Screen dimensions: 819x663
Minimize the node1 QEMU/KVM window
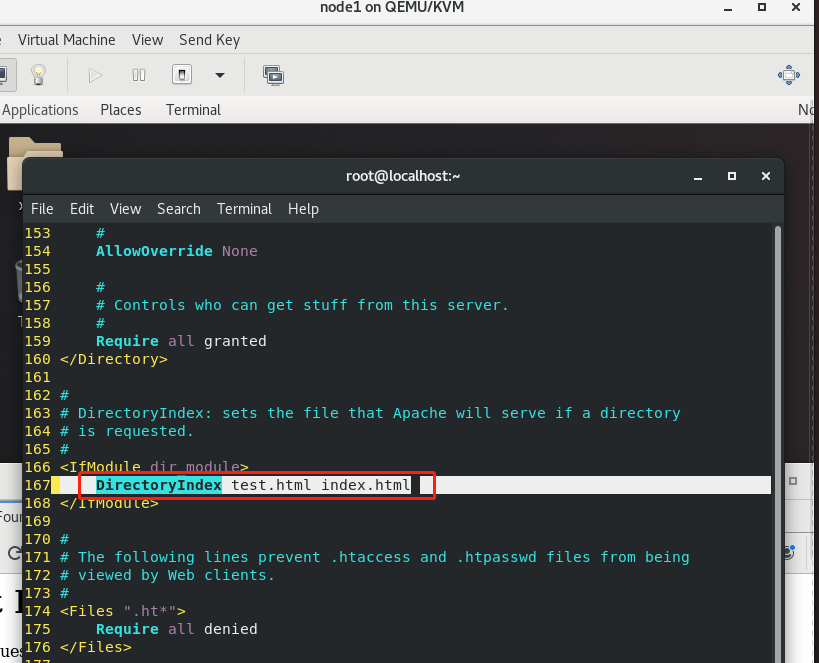(728, 8)
